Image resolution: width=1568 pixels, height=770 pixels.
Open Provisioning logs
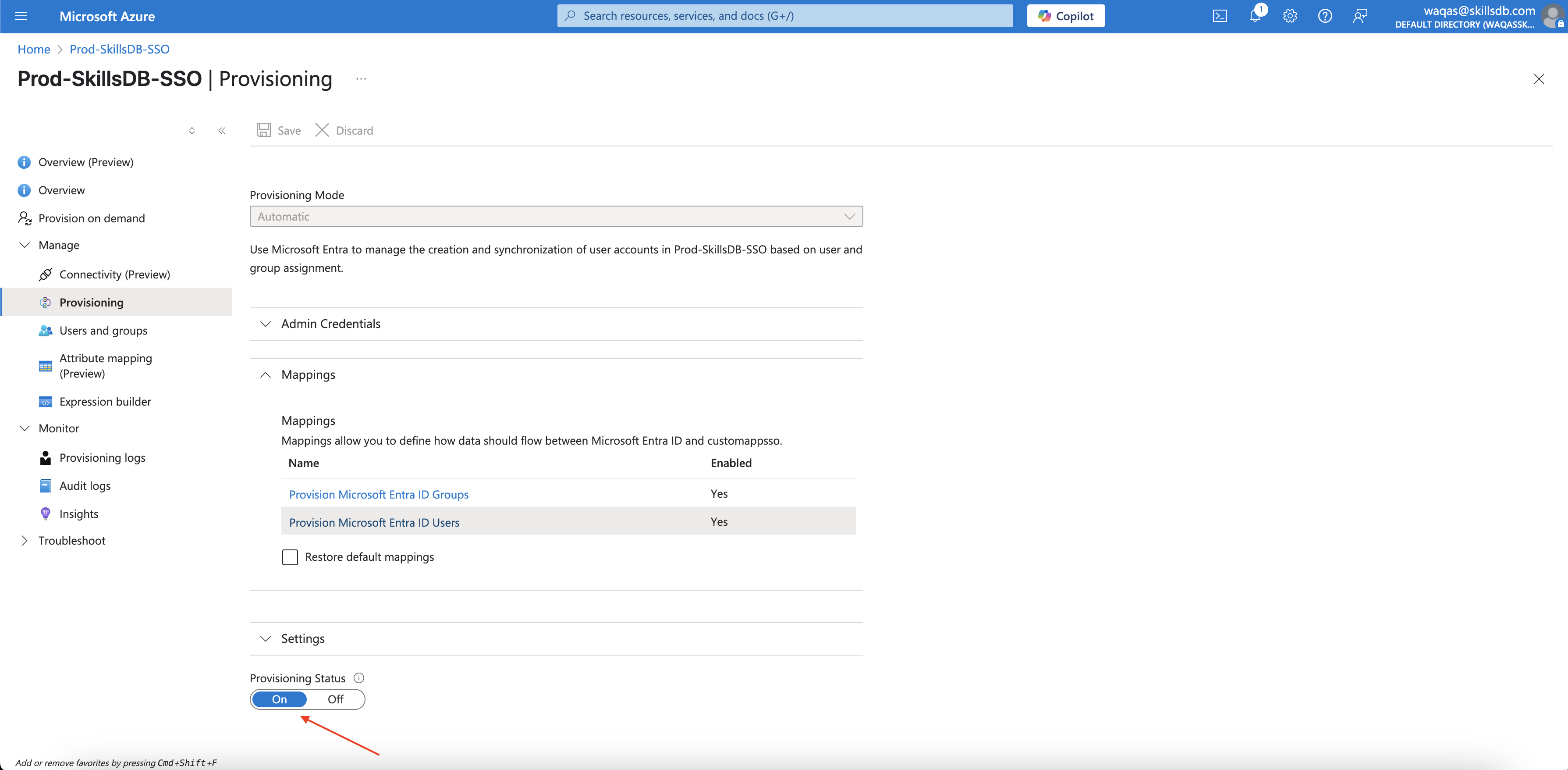click(102, 457)
